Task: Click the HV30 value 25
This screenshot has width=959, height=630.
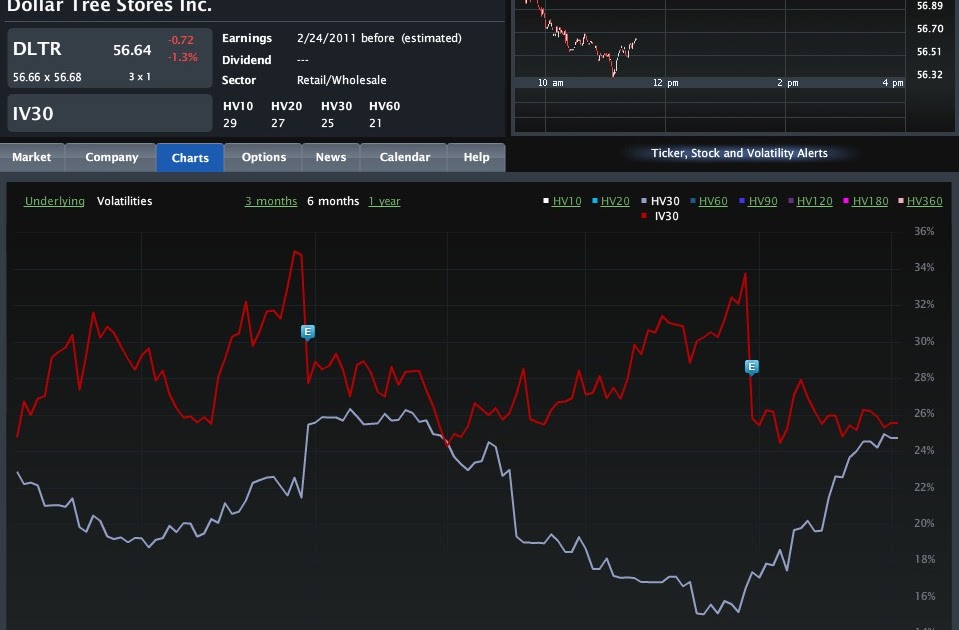Action: (x=328, y=124)
